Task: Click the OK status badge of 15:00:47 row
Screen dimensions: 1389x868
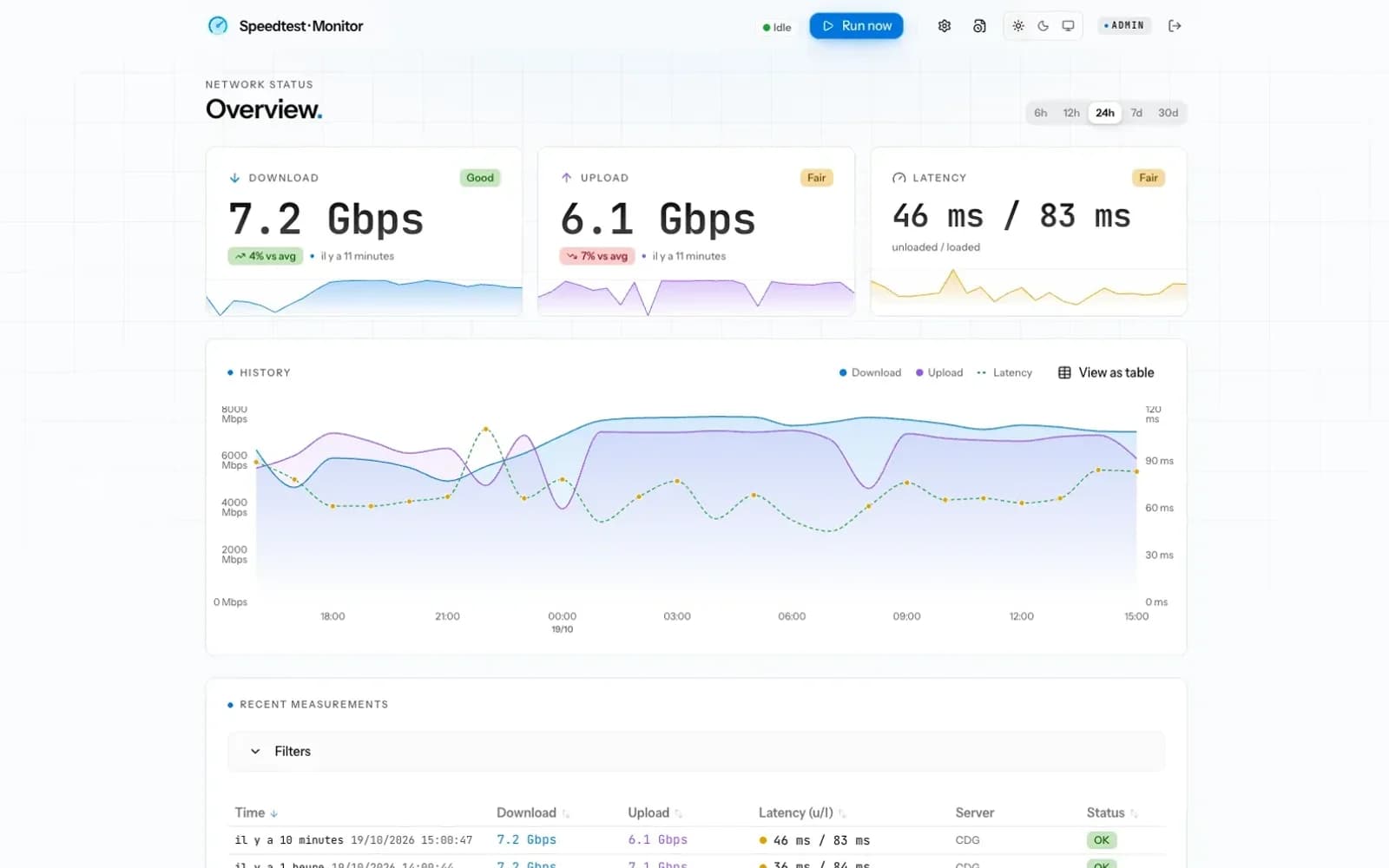Action: click(x=1102, y=840)
